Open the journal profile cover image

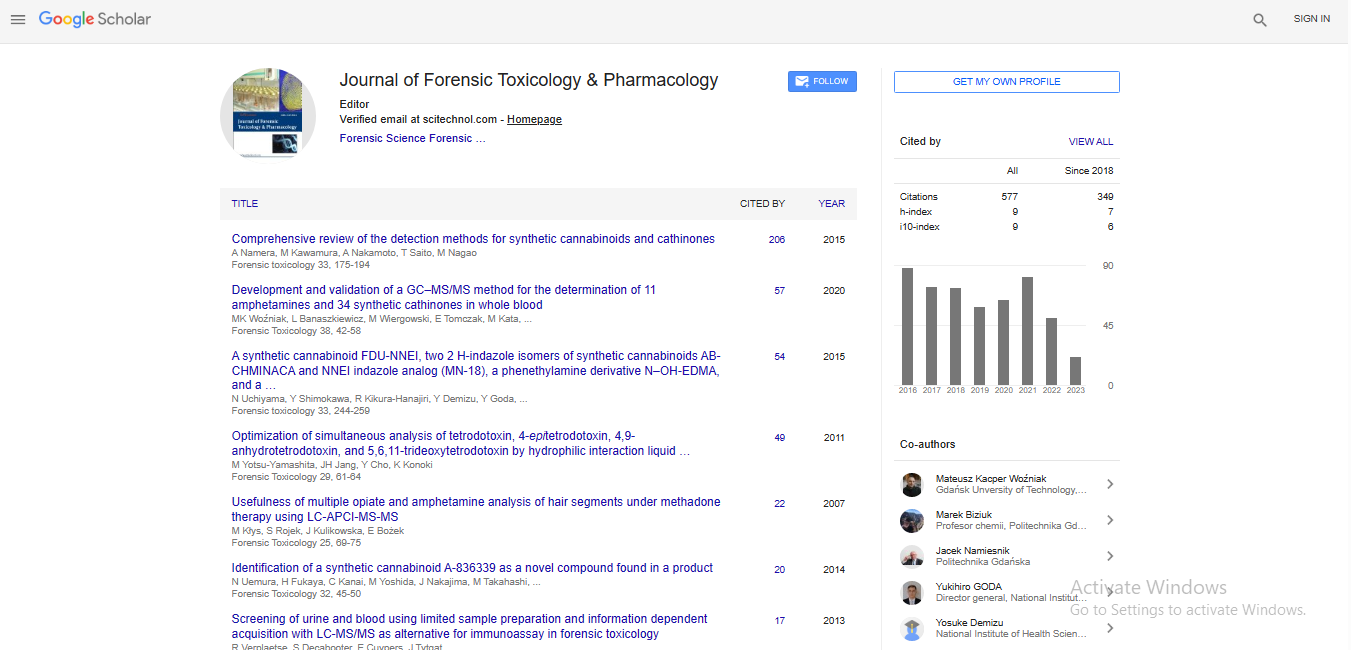point(268,115)
